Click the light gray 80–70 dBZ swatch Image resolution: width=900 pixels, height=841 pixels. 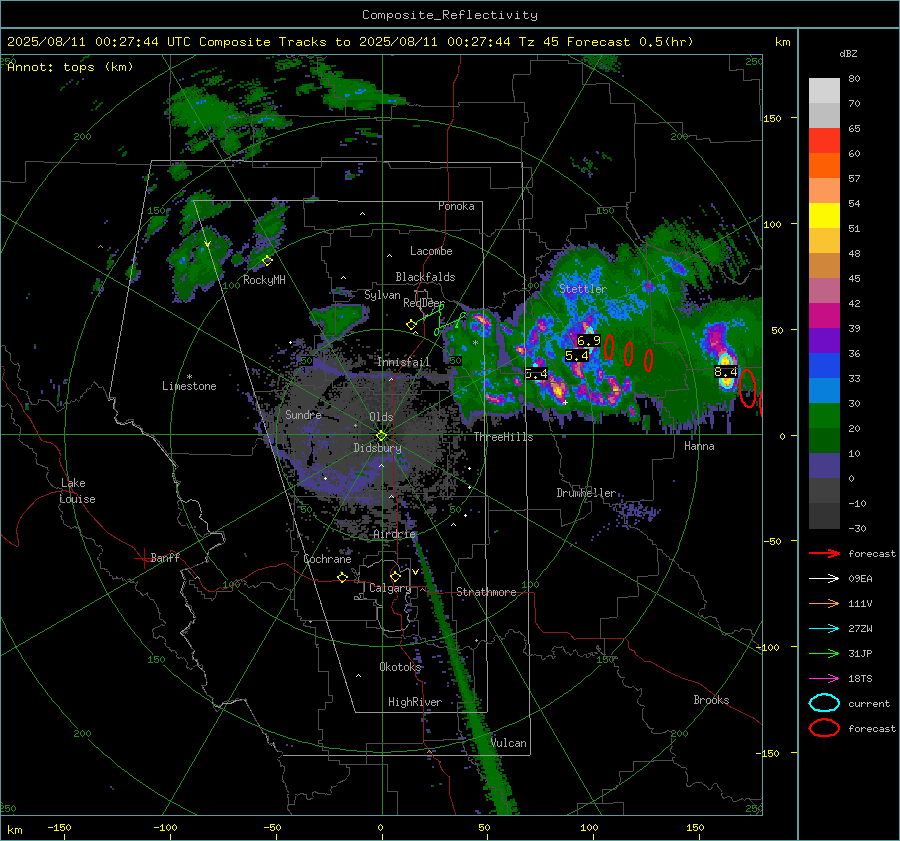pos(824,91)
